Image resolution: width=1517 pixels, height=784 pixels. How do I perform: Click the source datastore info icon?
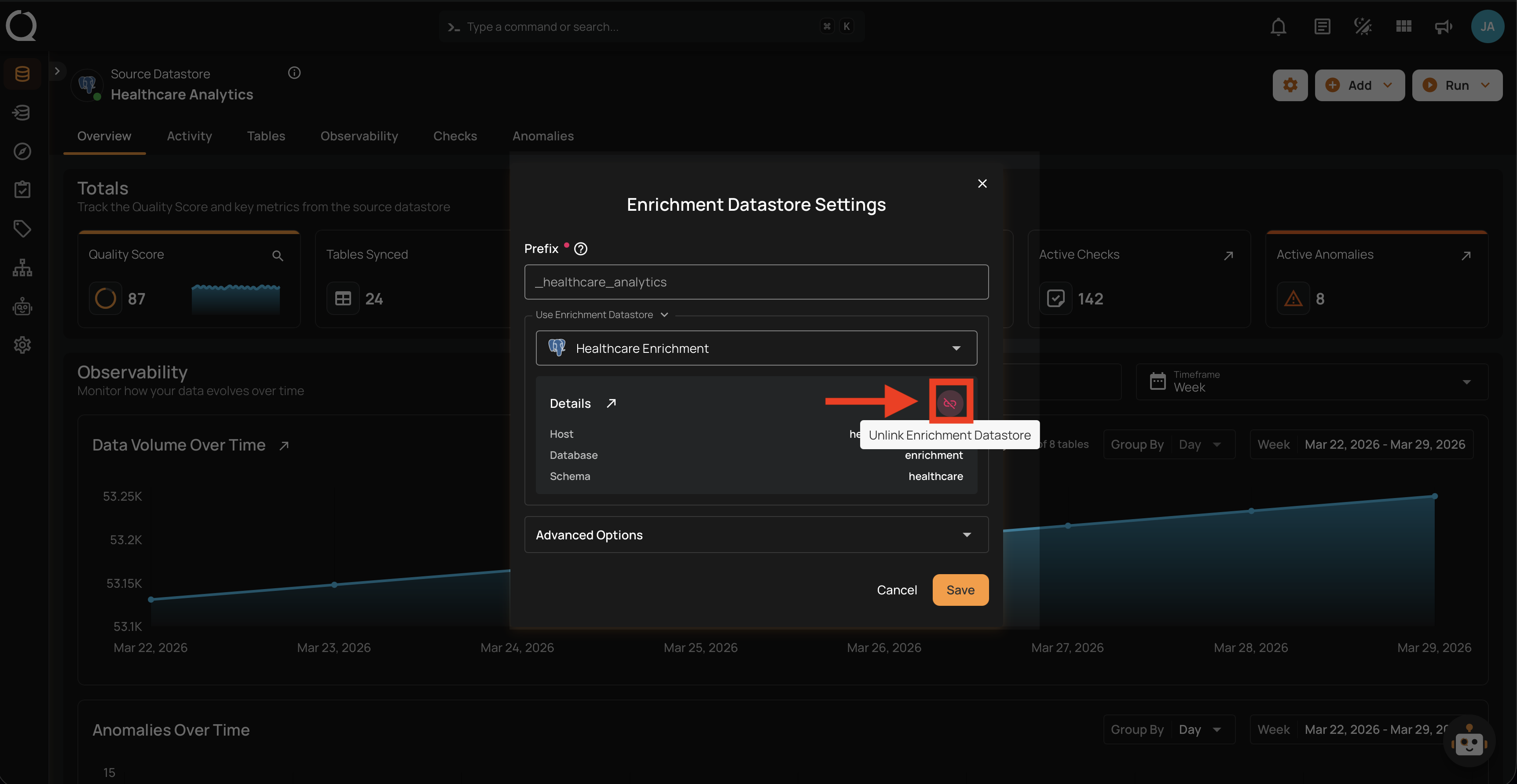294,73
